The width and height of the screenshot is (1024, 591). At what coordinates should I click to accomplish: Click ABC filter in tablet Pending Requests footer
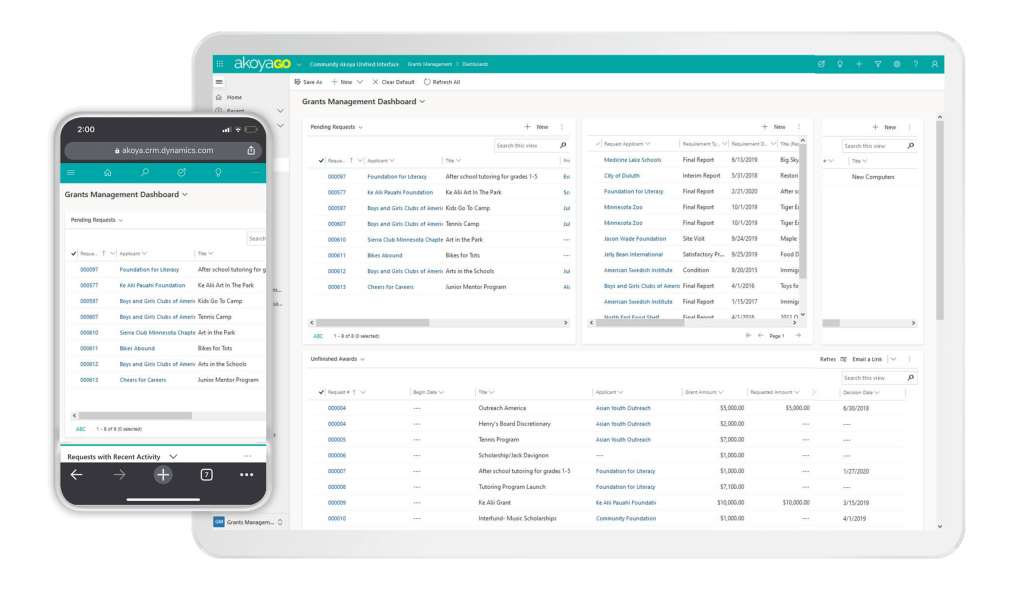click(x=318, y=336)
